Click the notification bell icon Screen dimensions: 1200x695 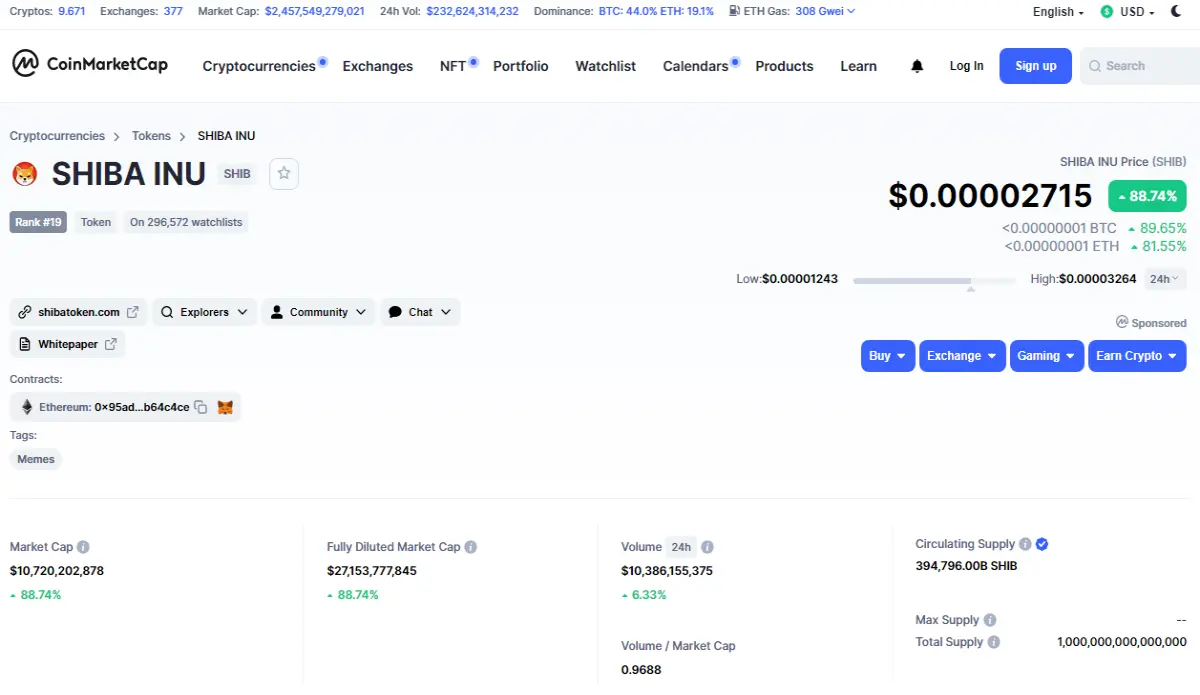pyautogui.click(x=917, y=66)
